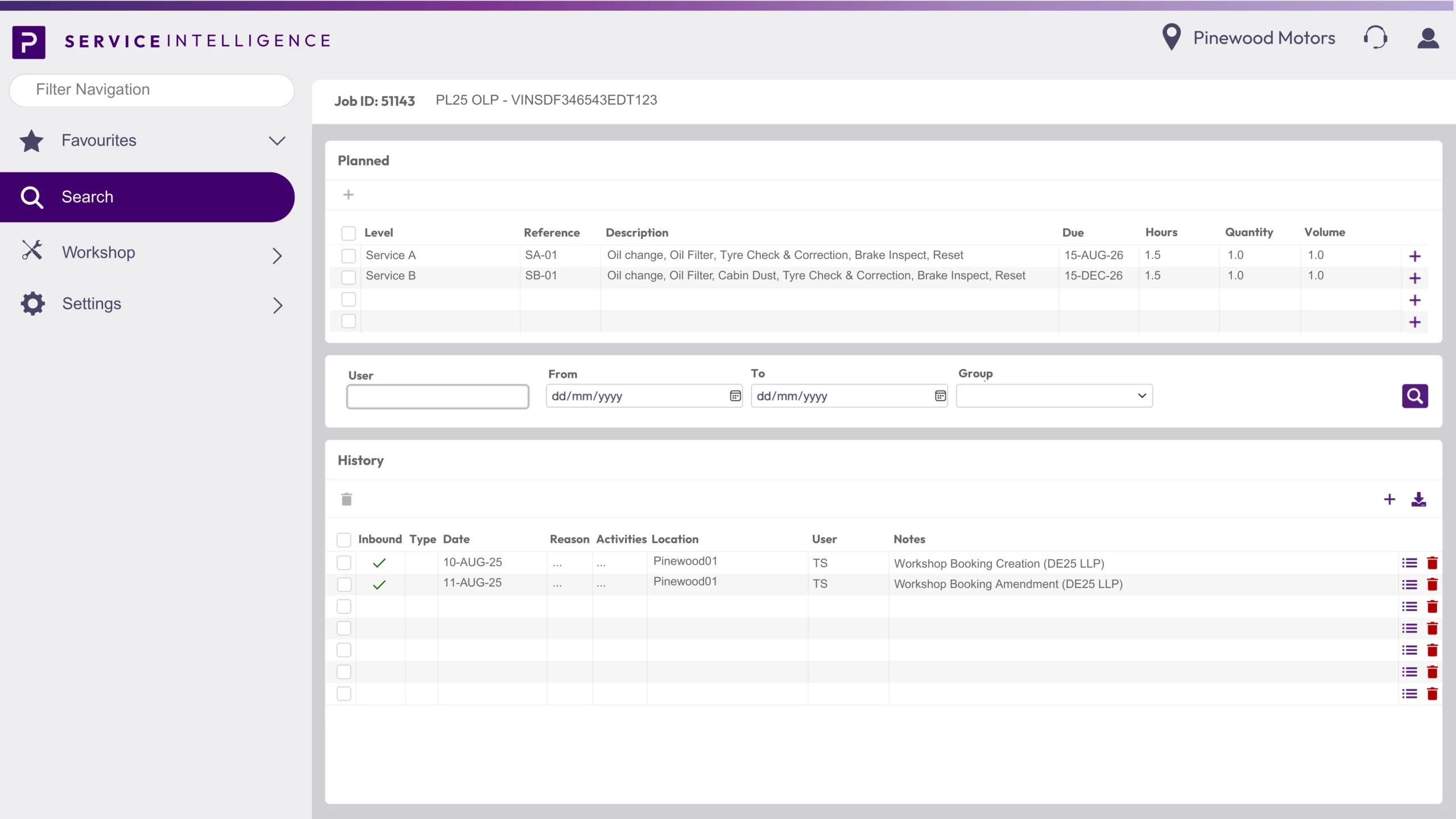This screenshot has width=1456, height=819.
Task: Toggle the Planned header select-all checkbox
Action: click(349, 233)
